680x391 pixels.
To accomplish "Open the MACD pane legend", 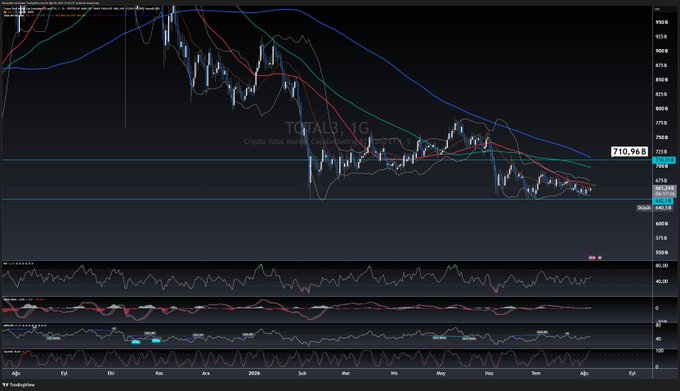I will (x=24, y=300).
